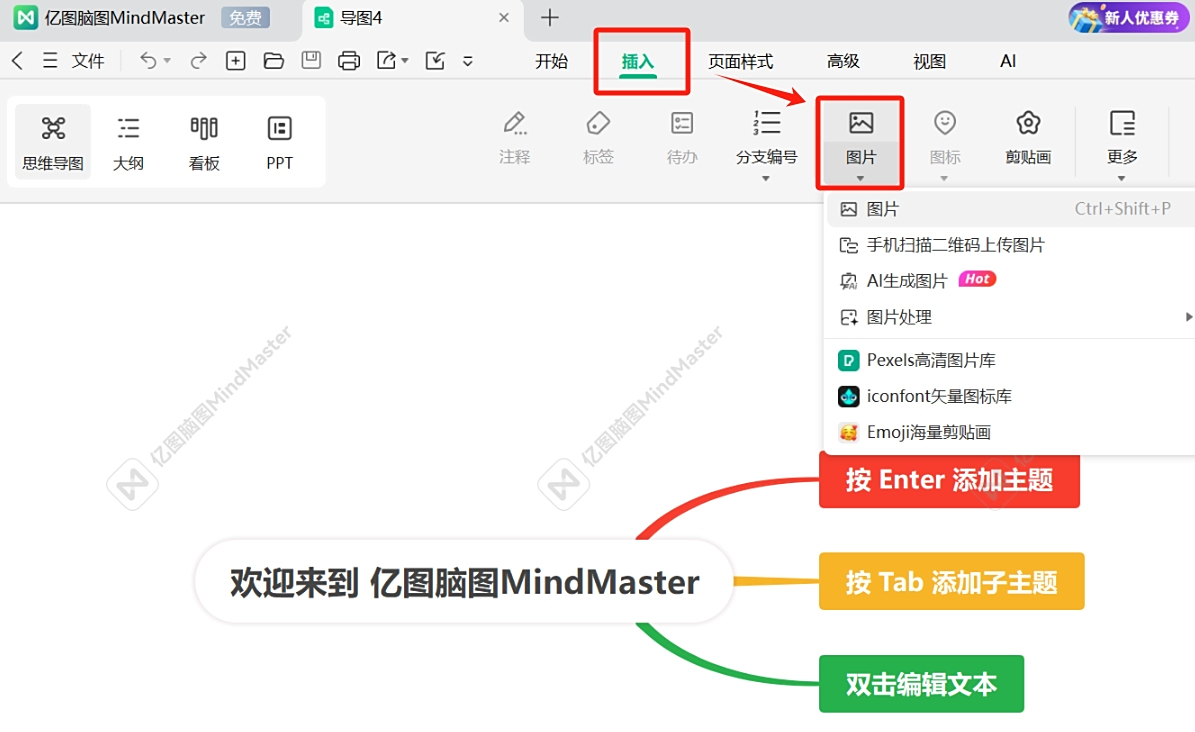Select the Mind Map (思维导图) view

53,142
